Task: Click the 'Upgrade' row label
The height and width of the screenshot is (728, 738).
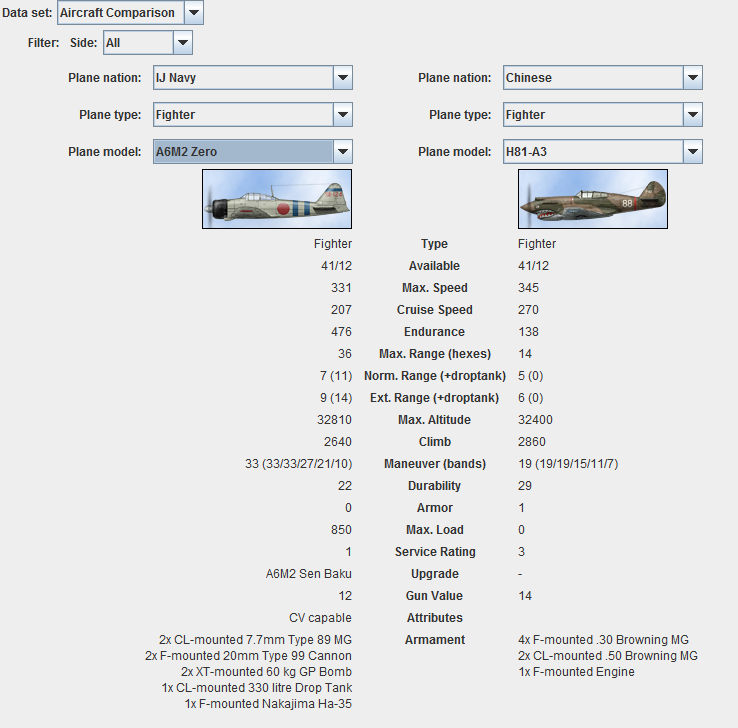Action: tap(435, 574)
